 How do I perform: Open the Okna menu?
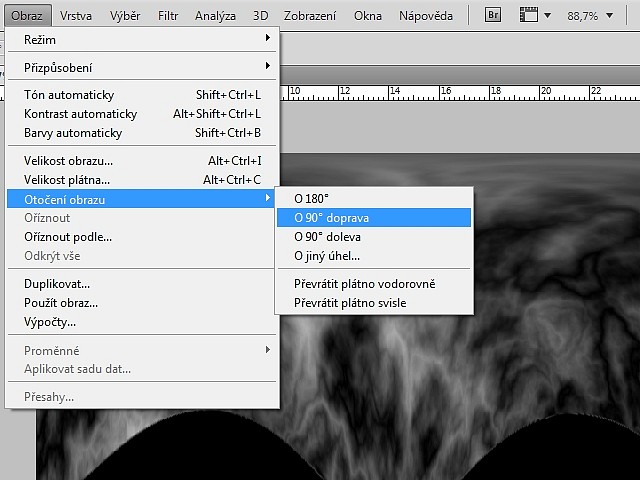368,16
